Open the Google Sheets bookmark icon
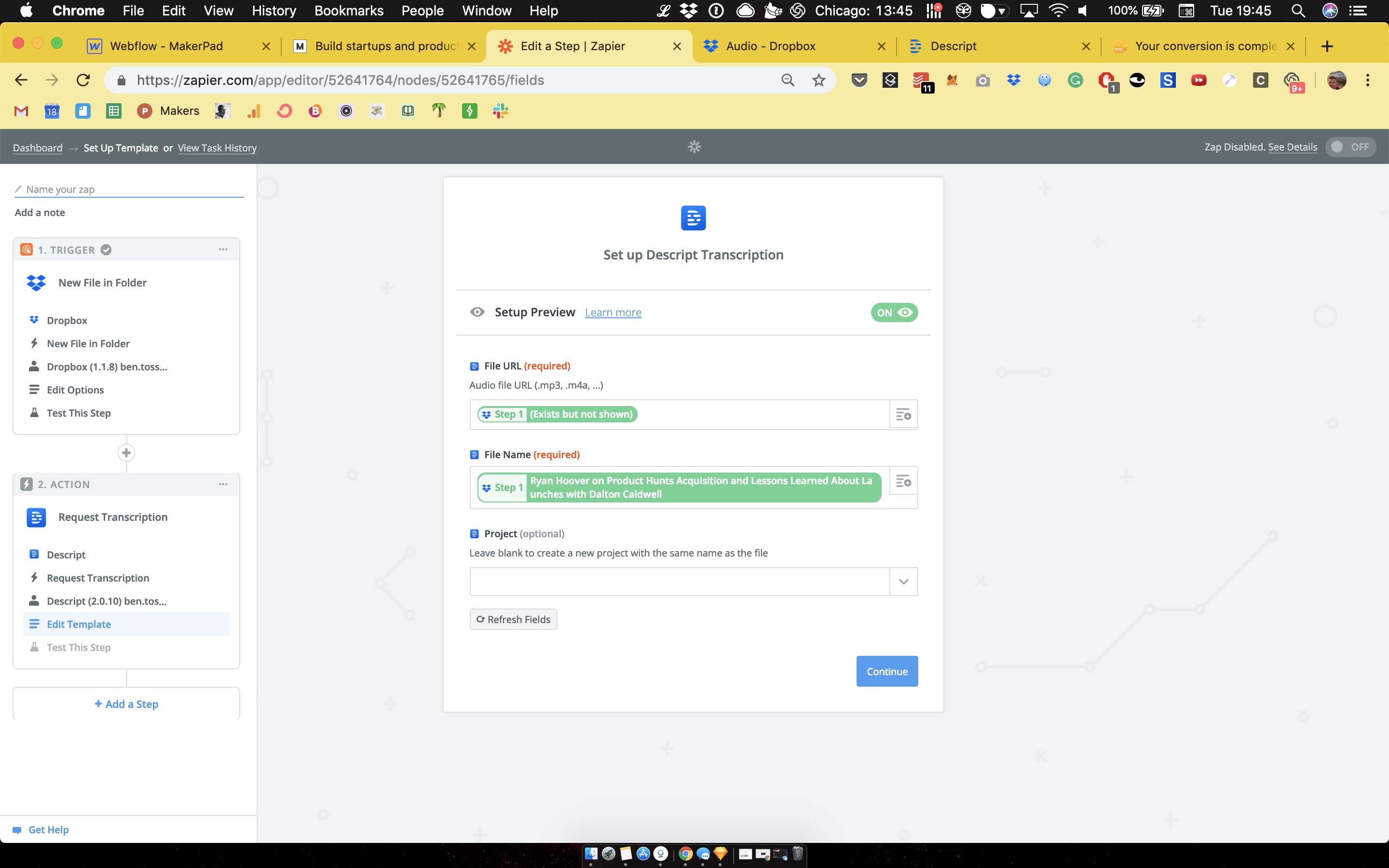 (114, 111)
